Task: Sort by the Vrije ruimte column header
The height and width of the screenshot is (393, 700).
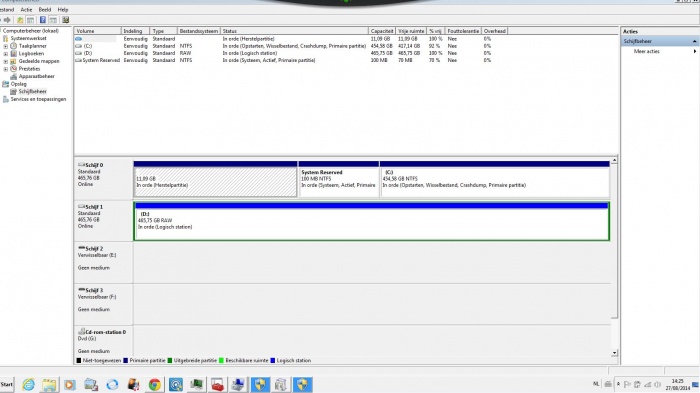Action: [x=411, y=31]
